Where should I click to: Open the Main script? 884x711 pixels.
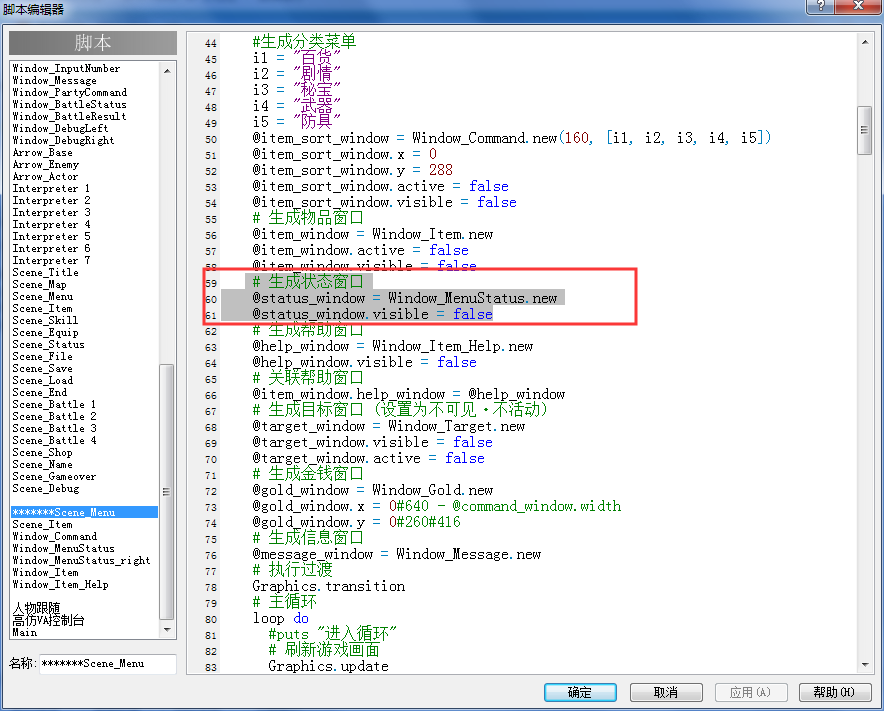25,633
